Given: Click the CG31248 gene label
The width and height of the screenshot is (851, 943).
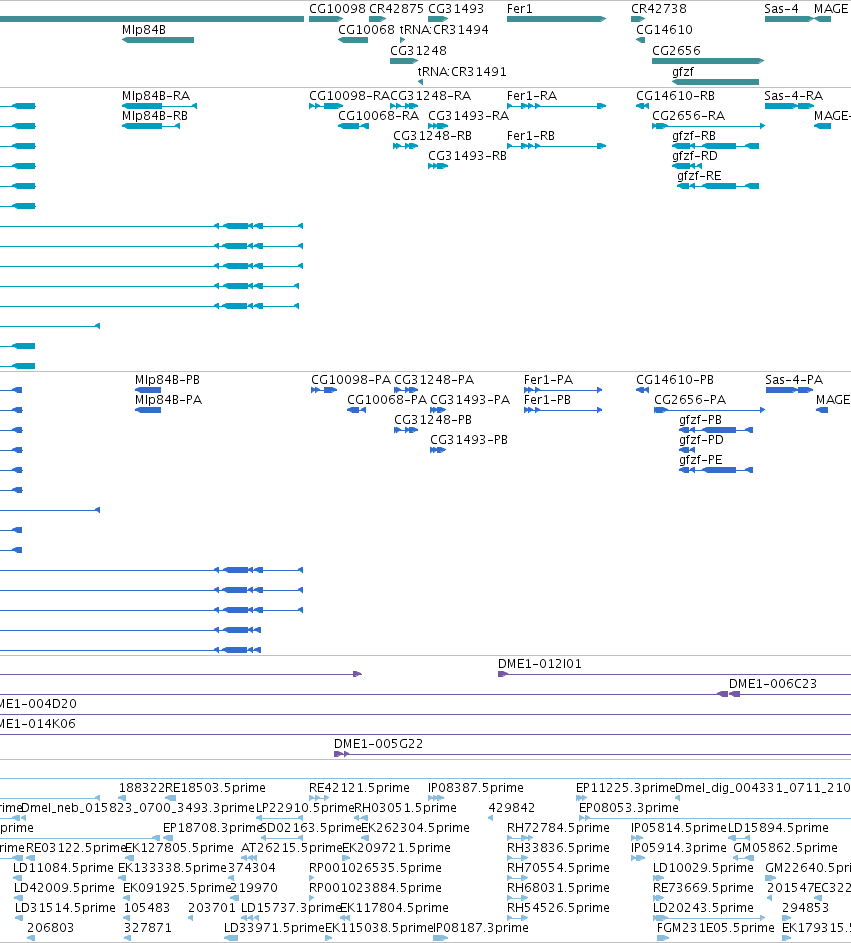Looking at the screenshot, I should [418, 51].
